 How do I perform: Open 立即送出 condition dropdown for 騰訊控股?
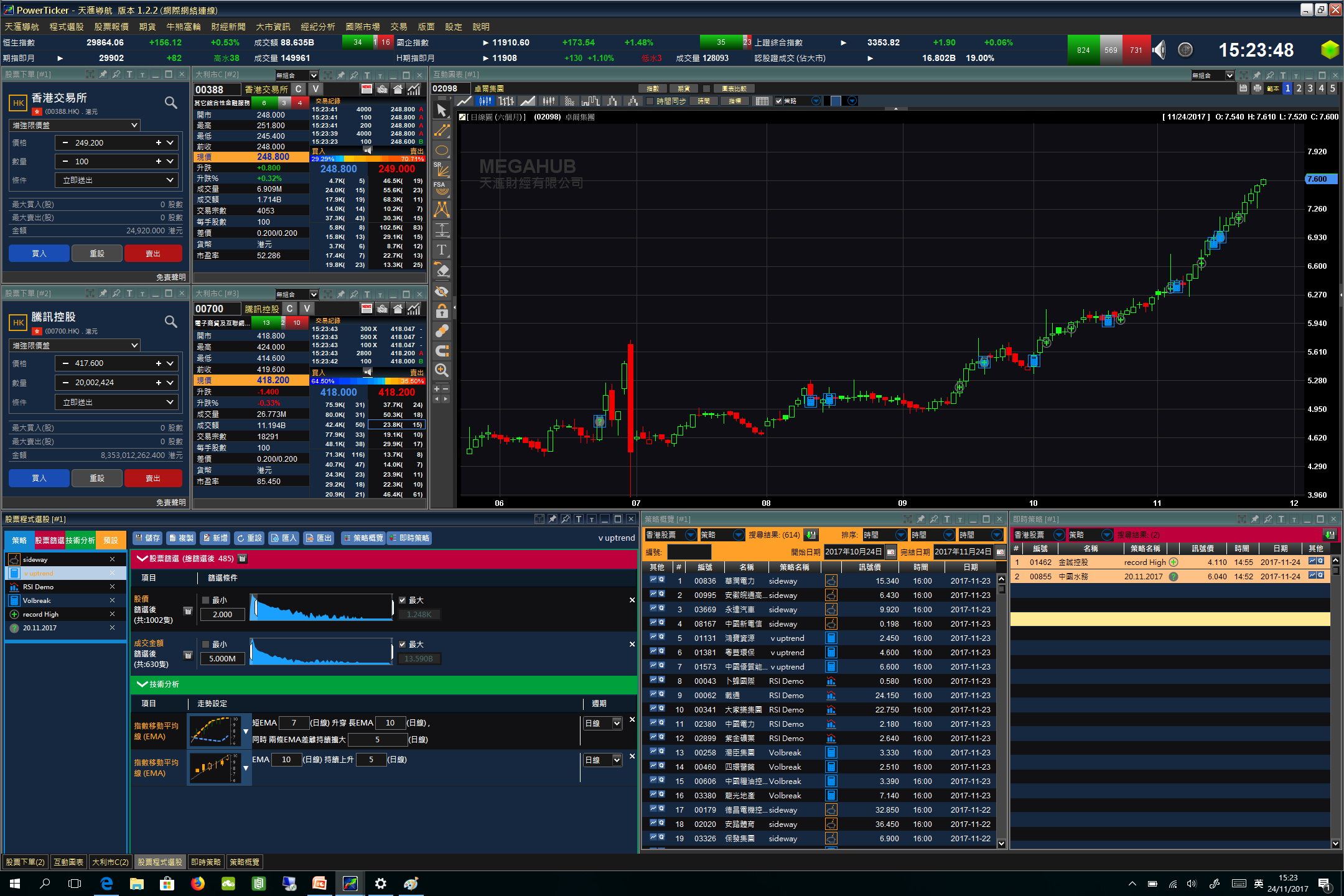(117, 402)
